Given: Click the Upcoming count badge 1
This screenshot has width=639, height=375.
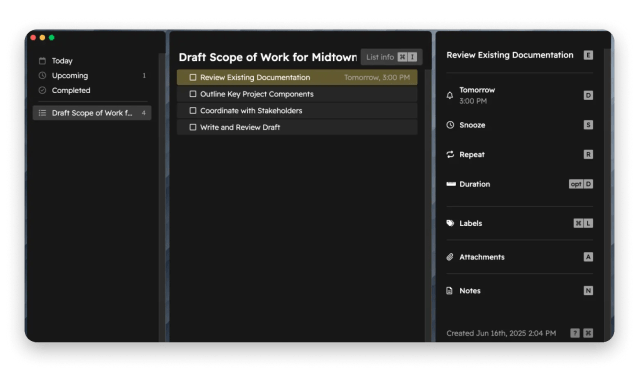Looking at the screenshot, I should [x=144, y=75].
